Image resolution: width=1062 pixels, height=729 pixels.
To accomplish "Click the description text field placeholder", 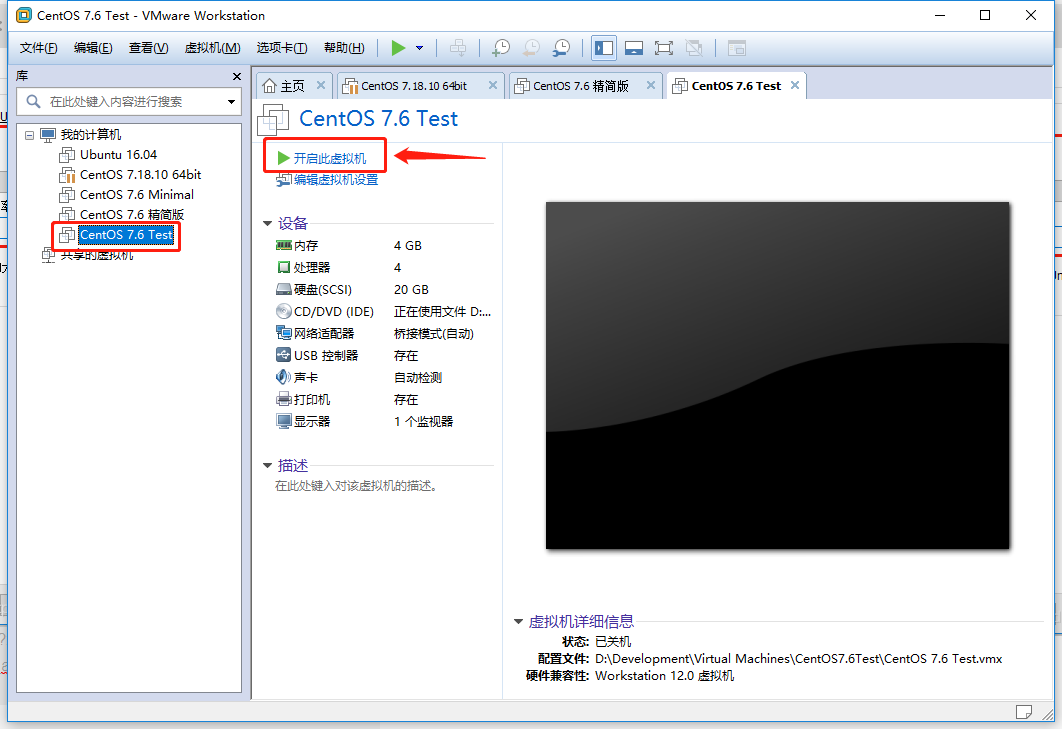I will (x=356, y=486).
